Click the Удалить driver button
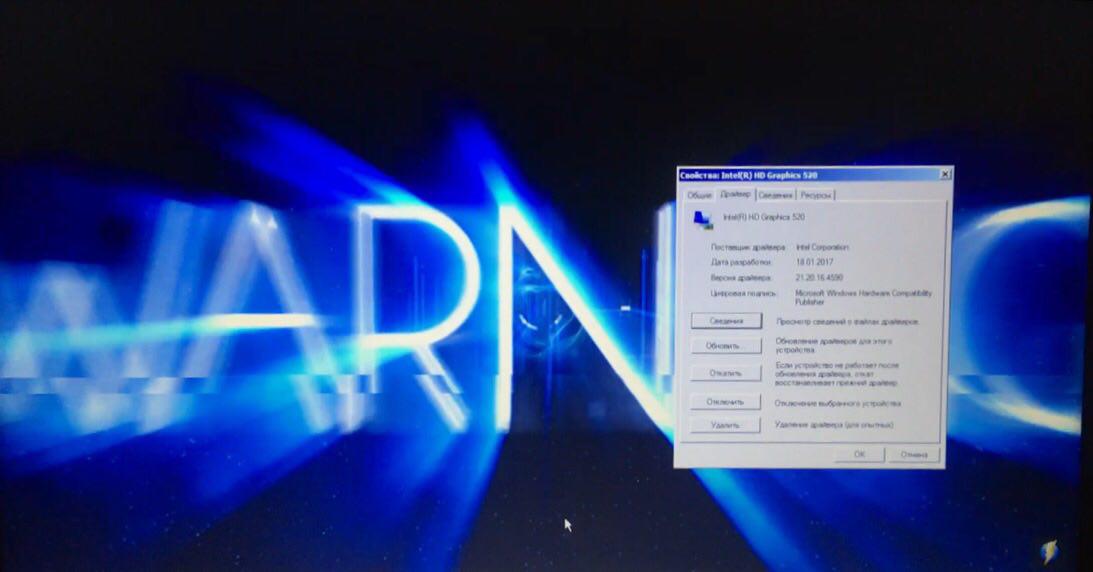The height and width of the screenshot is (572, 1093). pyautogui.click(x=725, y=426)
